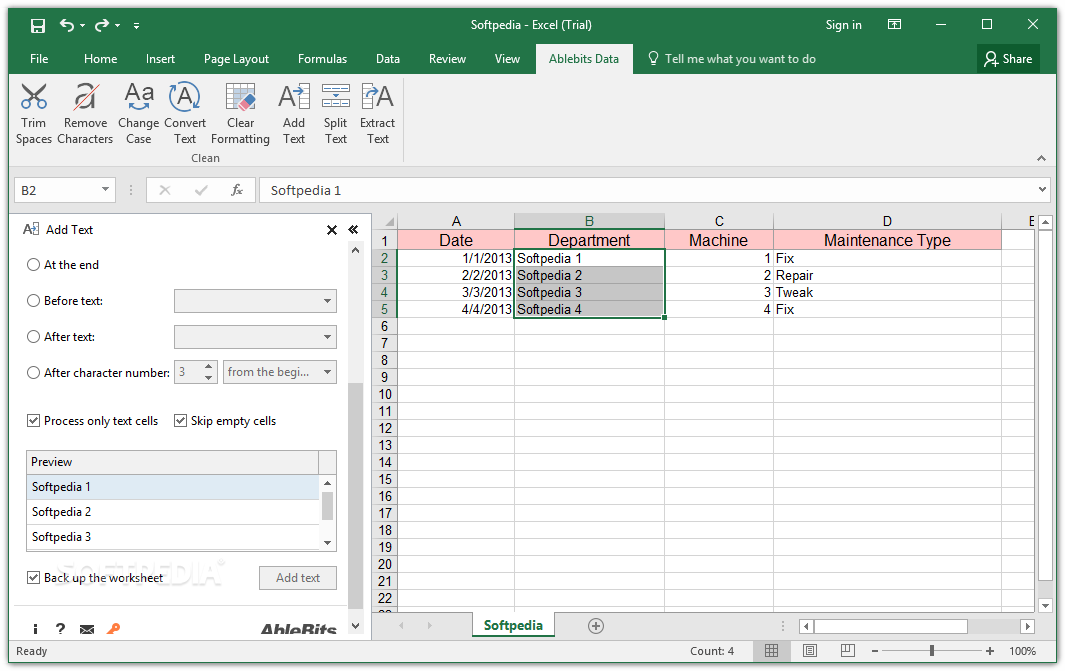
Task: Collapse the ribbon with the caret
Action: tap(1041, 158)
